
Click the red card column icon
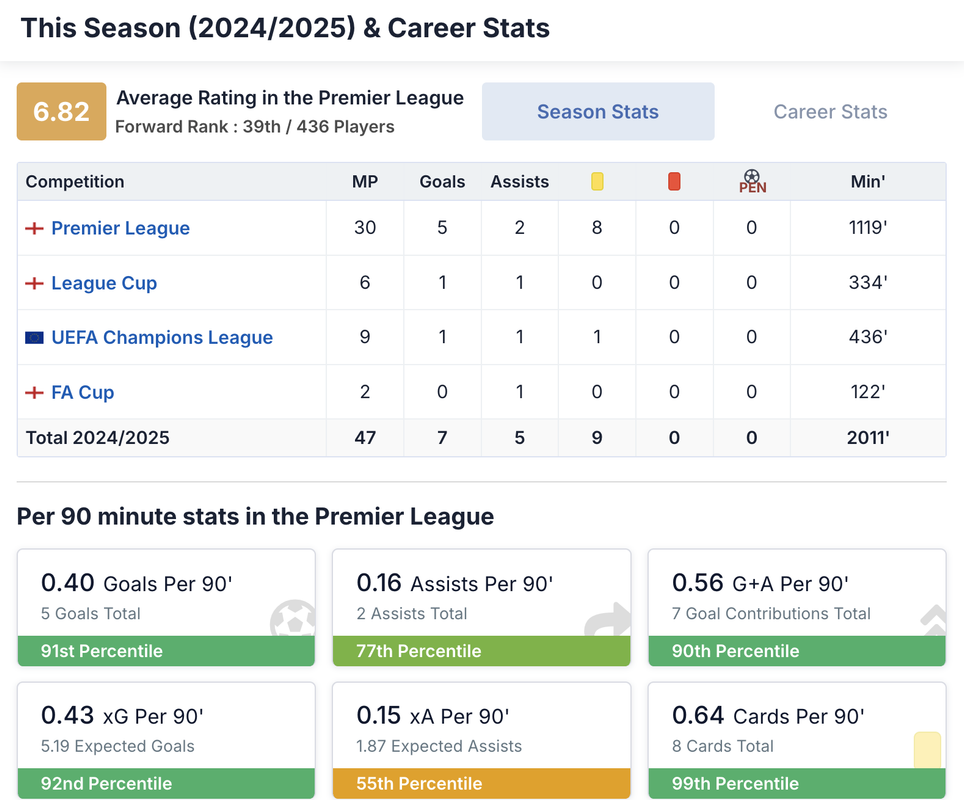674,182
